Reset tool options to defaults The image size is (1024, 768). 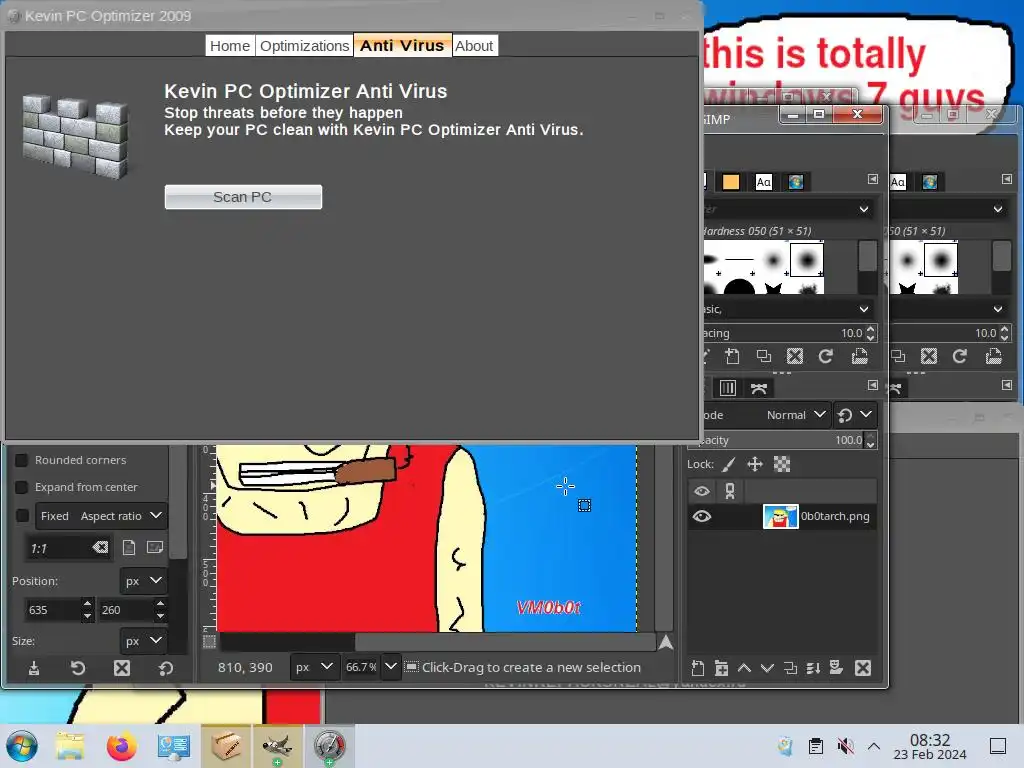point(165,668)
